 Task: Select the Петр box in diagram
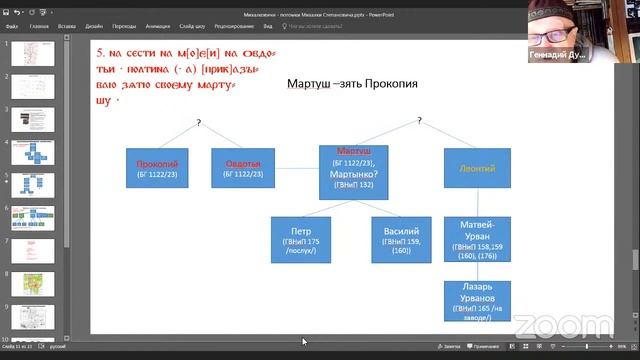click(301, 240)
